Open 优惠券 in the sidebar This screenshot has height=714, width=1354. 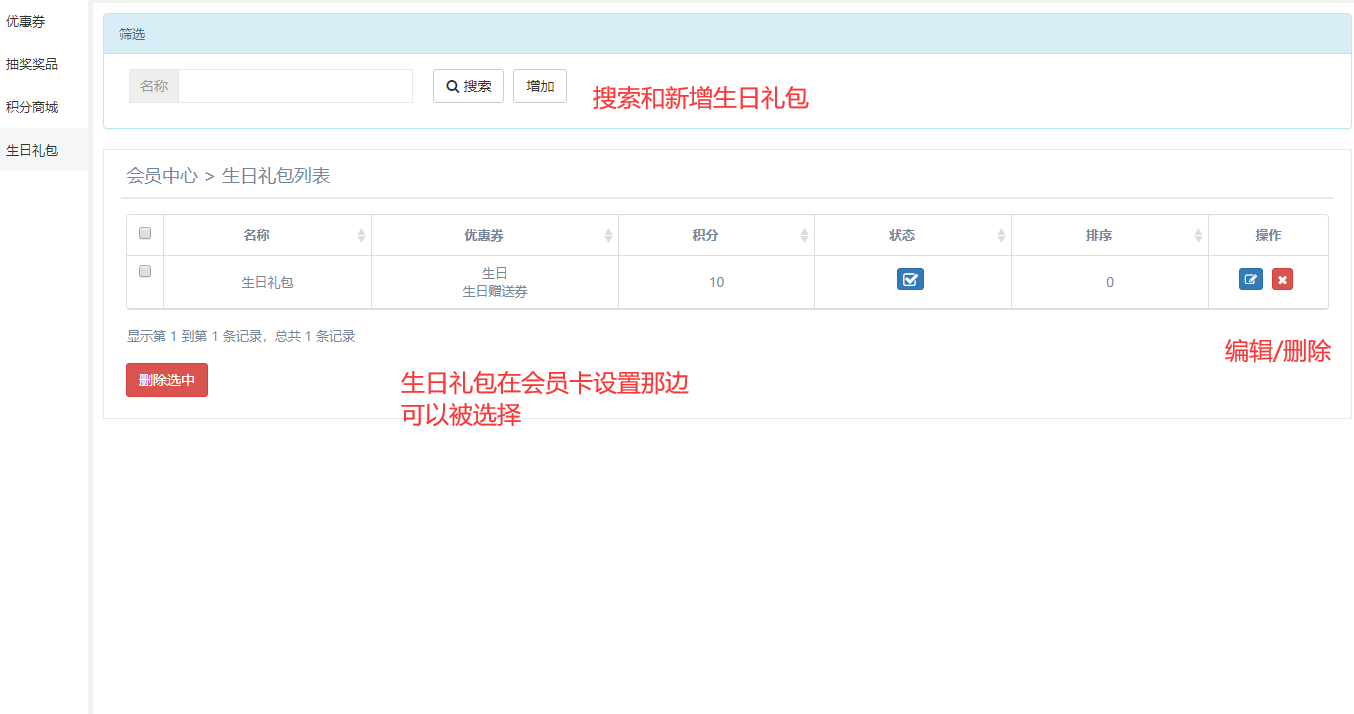coord(26,21)
